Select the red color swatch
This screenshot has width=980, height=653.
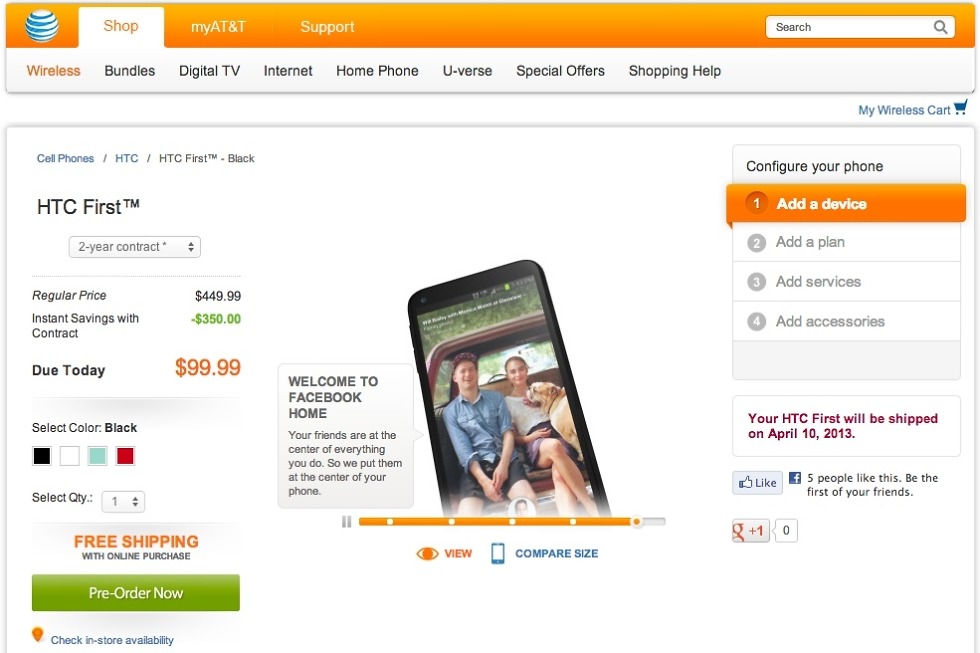[125, 456]
